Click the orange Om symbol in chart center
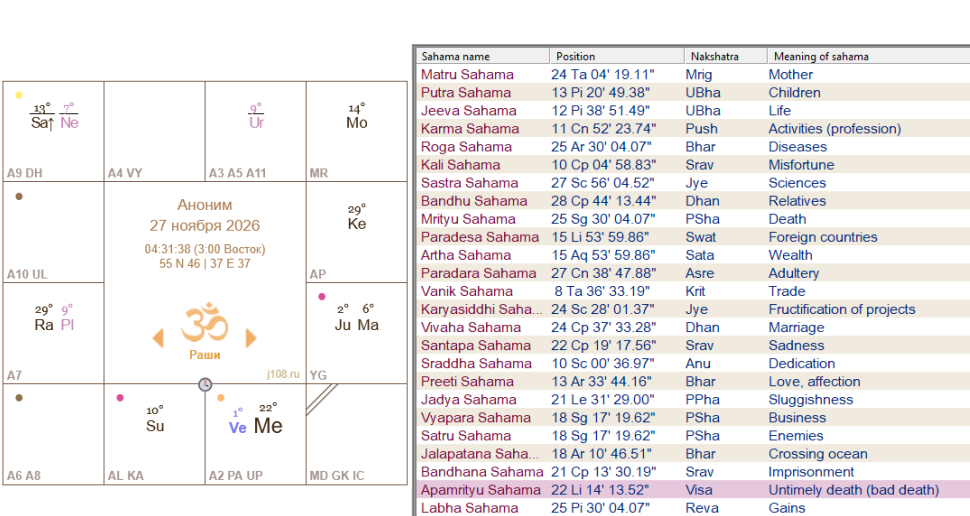The image size is (970, 516). point(205,322)
